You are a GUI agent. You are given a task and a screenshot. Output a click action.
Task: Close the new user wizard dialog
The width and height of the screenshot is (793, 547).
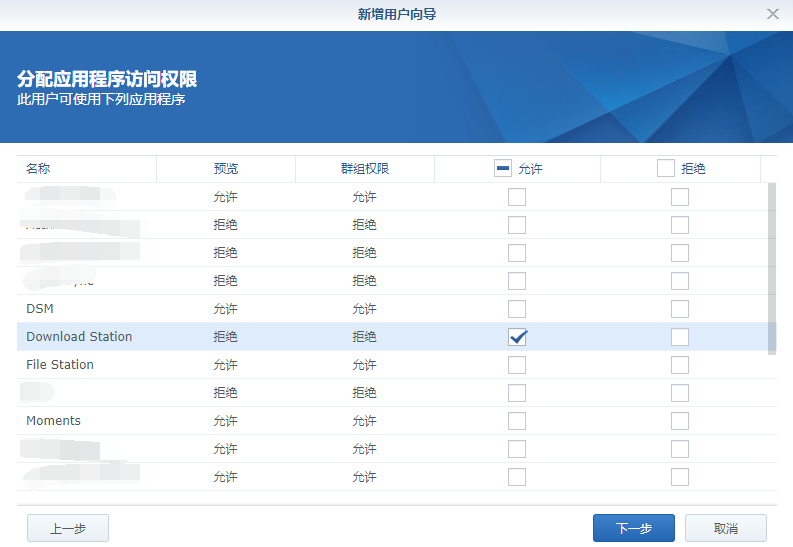(772, 14)
